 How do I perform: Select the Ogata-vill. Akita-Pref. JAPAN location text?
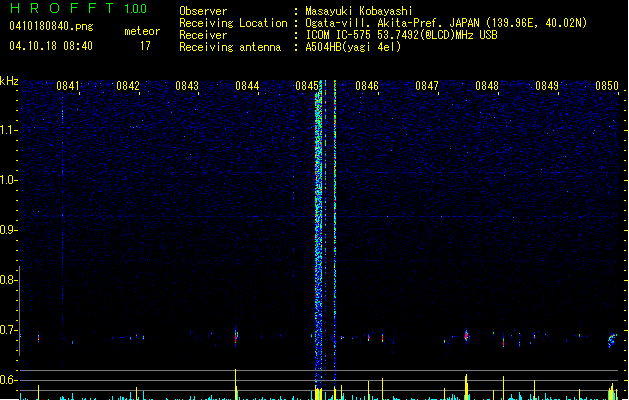click(x=446, y=23)
